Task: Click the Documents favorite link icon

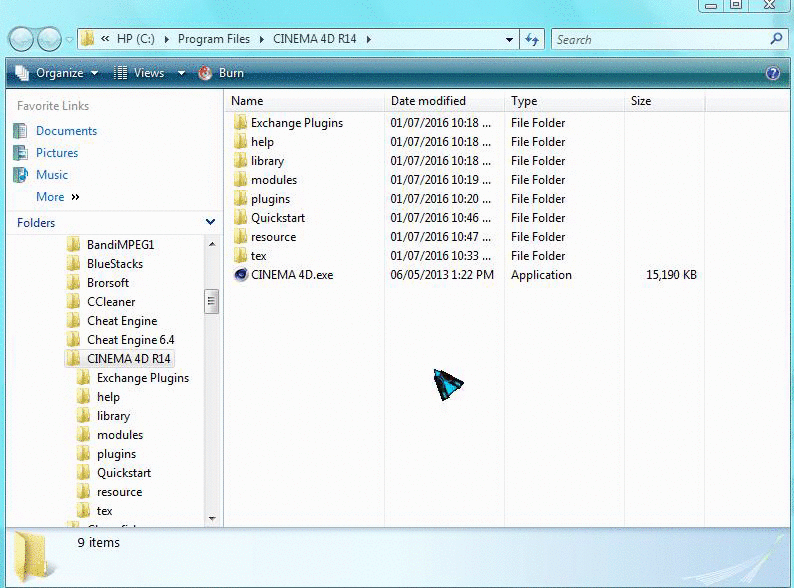Action: tap(20, 131)
